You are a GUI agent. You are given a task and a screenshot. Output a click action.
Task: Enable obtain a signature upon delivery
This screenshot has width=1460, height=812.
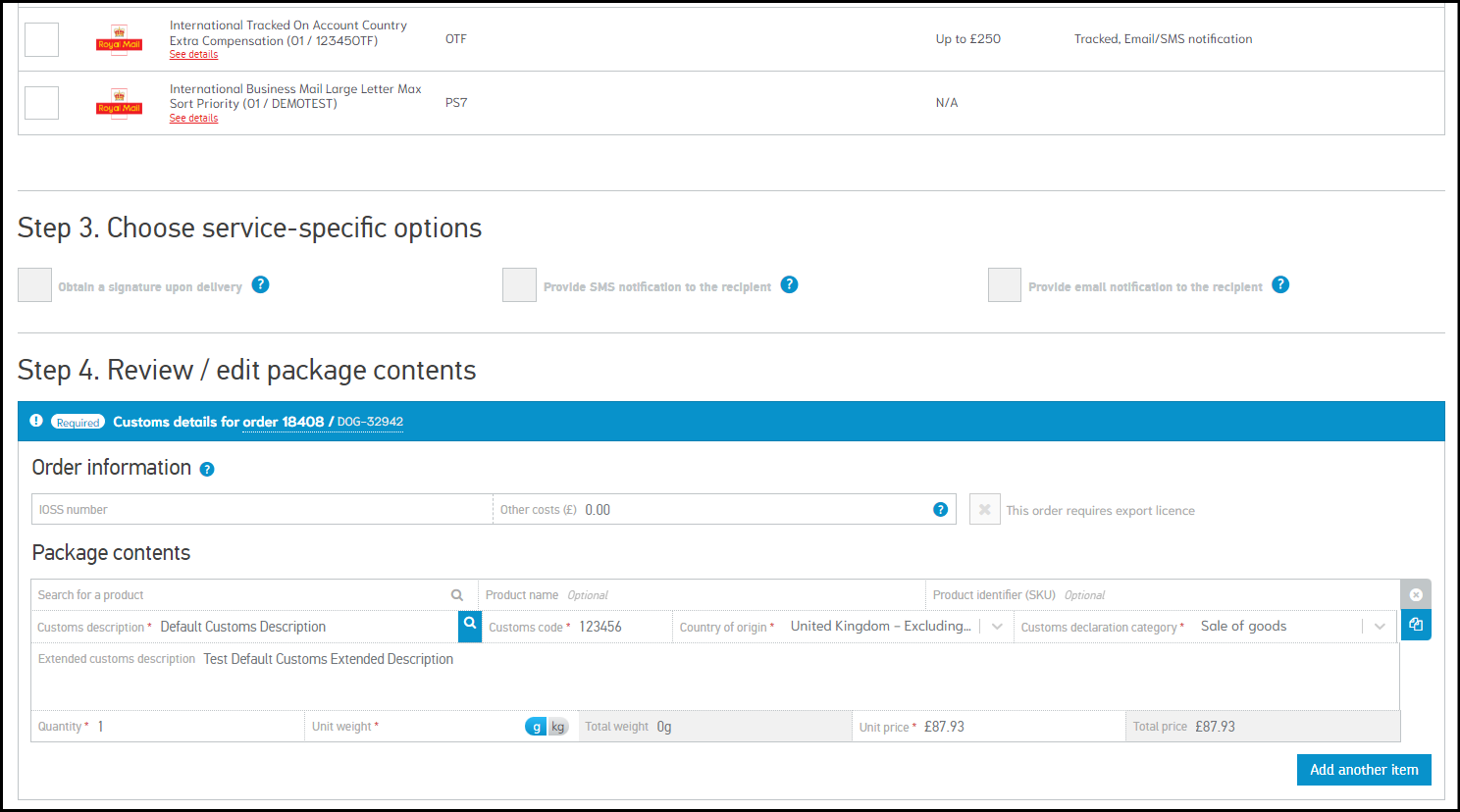coord(35,285)
